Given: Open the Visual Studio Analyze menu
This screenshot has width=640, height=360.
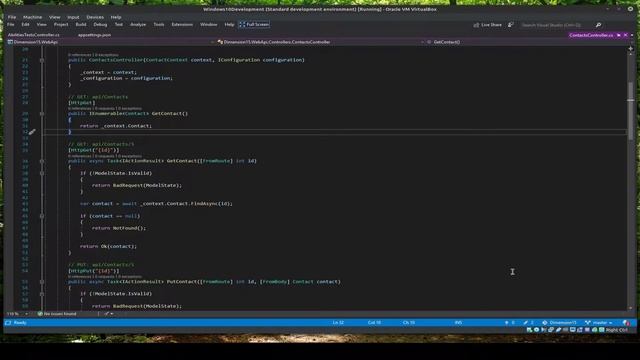Looking at the screenshot, I should pyautogui.click(x=138, y=24).
